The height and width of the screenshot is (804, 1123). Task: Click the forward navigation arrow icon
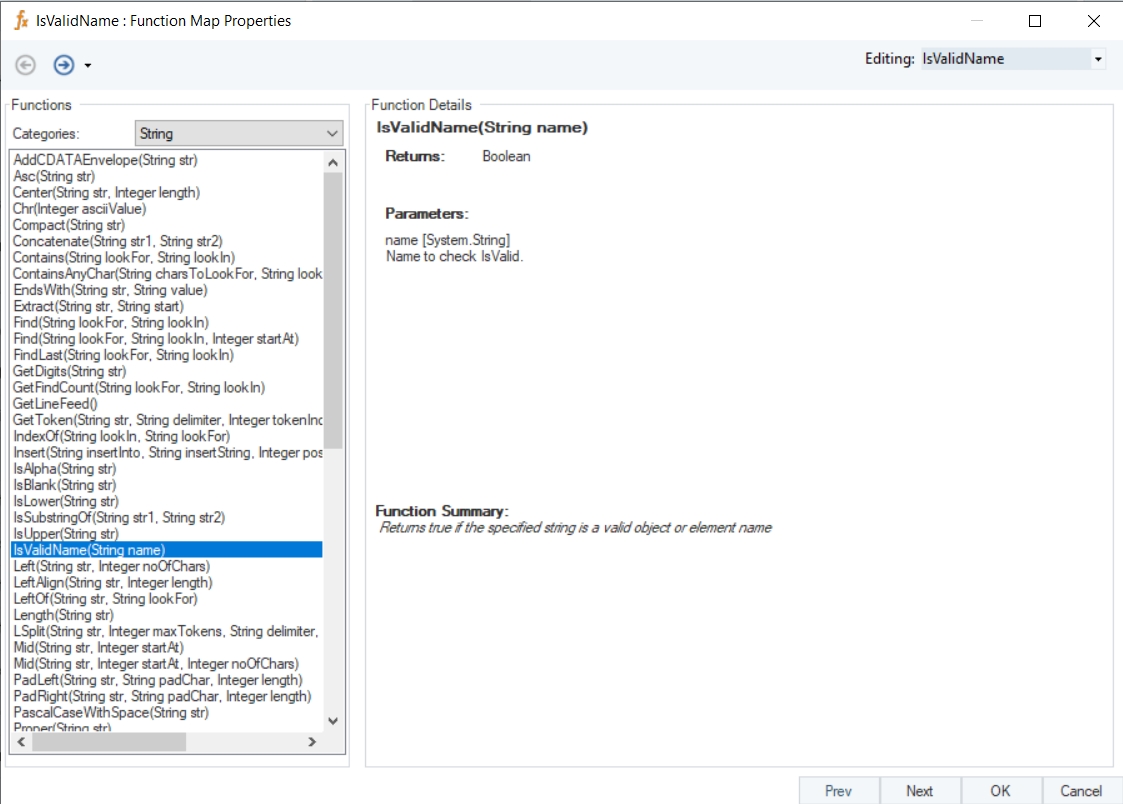click(x=64, y=65)
